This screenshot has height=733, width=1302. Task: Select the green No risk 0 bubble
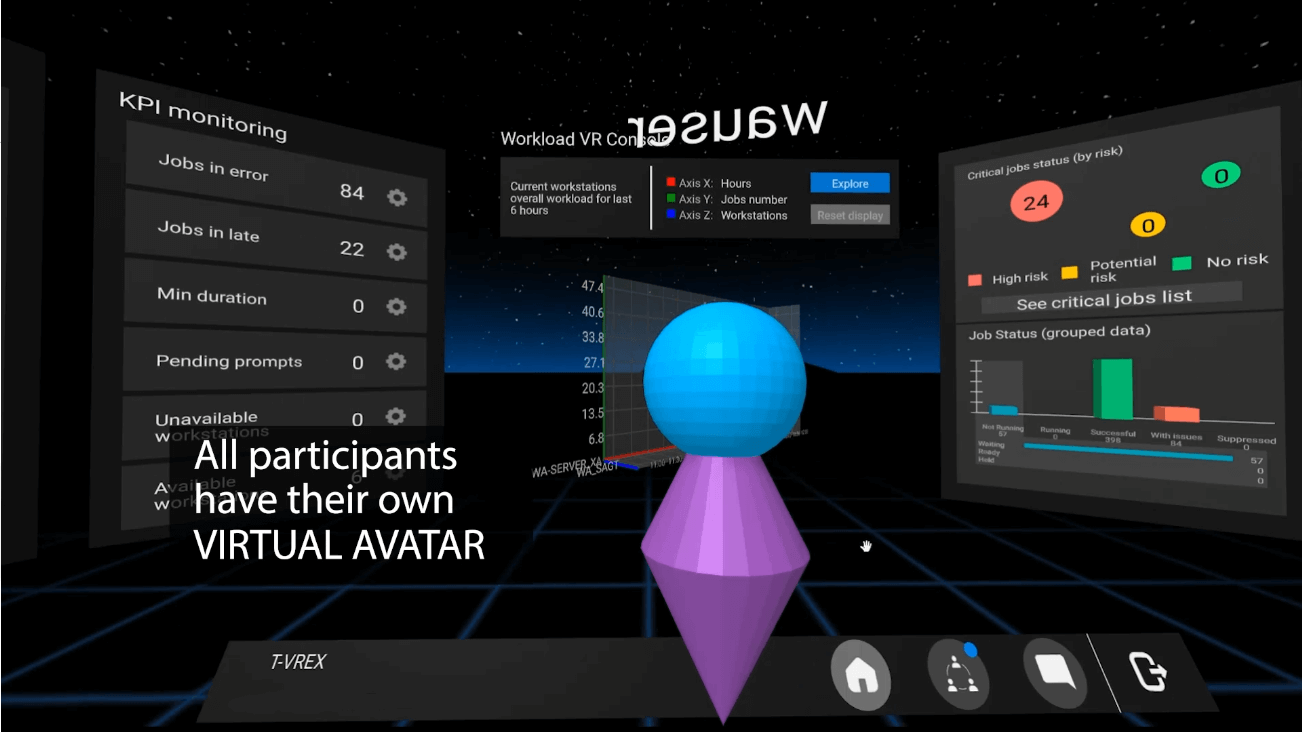coord(1220,176)
